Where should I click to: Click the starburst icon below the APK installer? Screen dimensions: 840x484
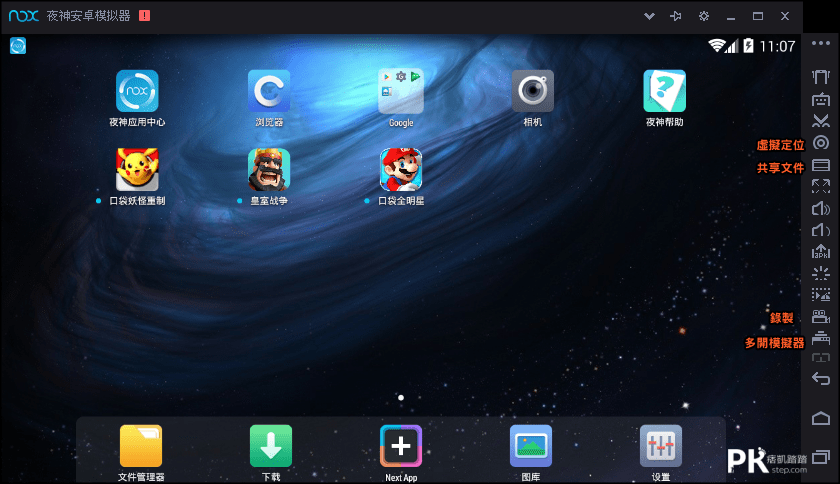pyautogui.click(x=821, y=273)
